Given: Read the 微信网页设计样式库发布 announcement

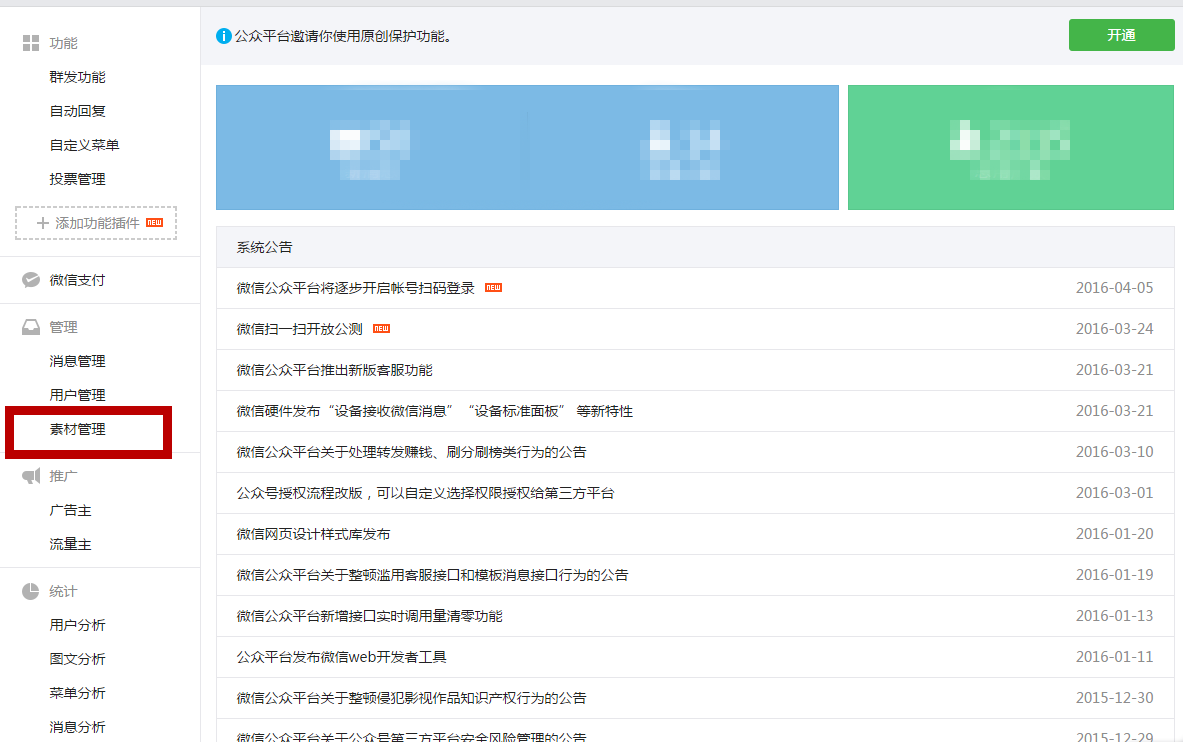Looking at the screenshot, I should [313, 534].
